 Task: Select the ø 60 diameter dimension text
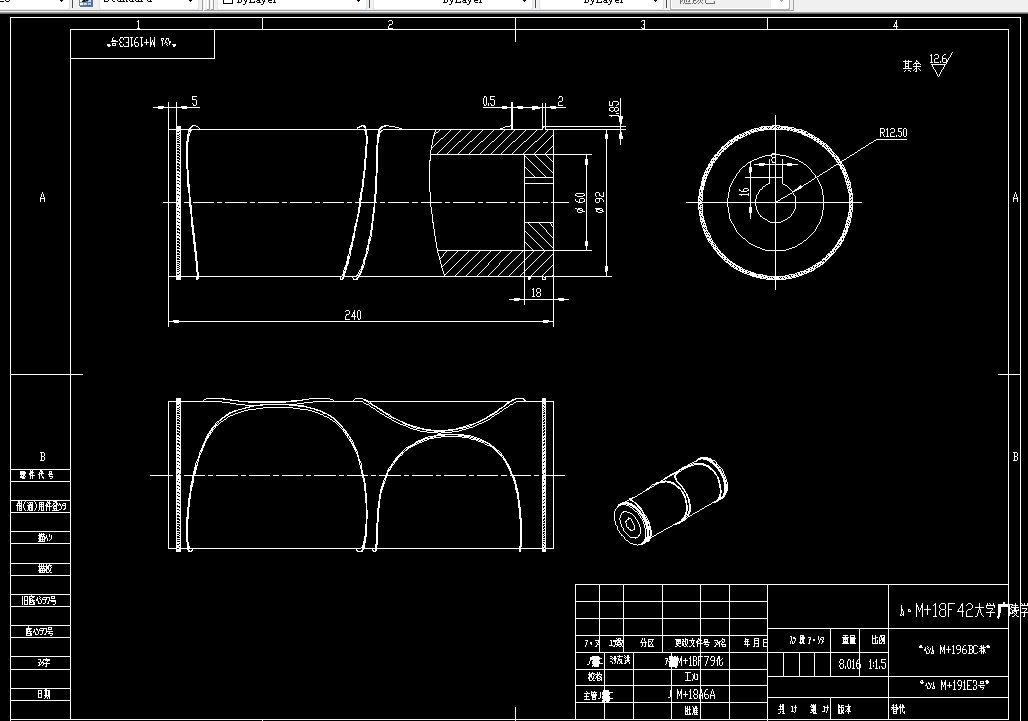pyautogui.click(x=580, y=203)
